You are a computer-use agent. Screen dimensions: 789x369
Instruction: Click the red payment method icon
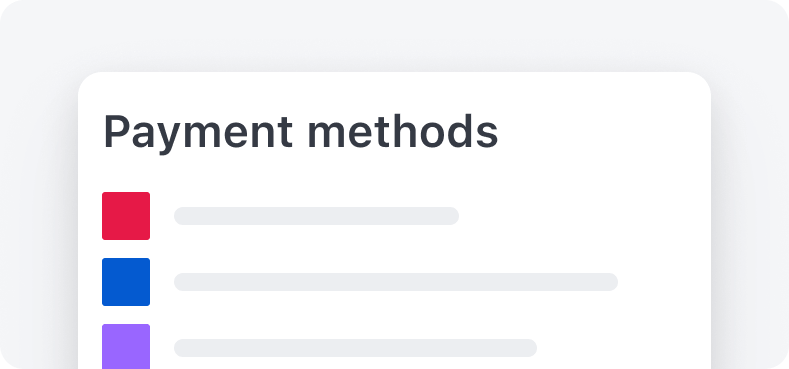coord(126,216)
